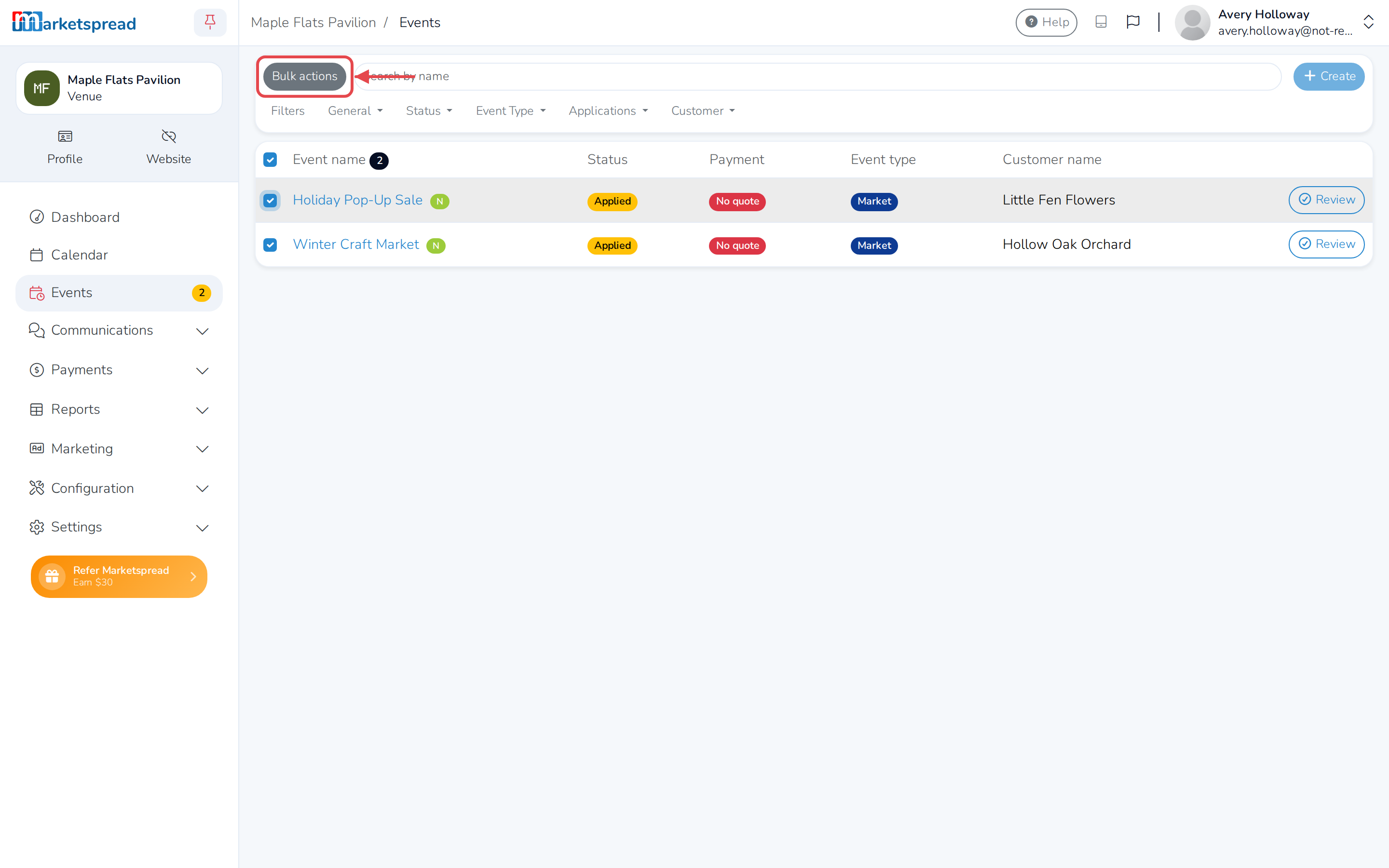The height and width of the screenshot is (868, 1389).
Task: Open Configuration in sidebar
Action: click(x=119, y=488)
